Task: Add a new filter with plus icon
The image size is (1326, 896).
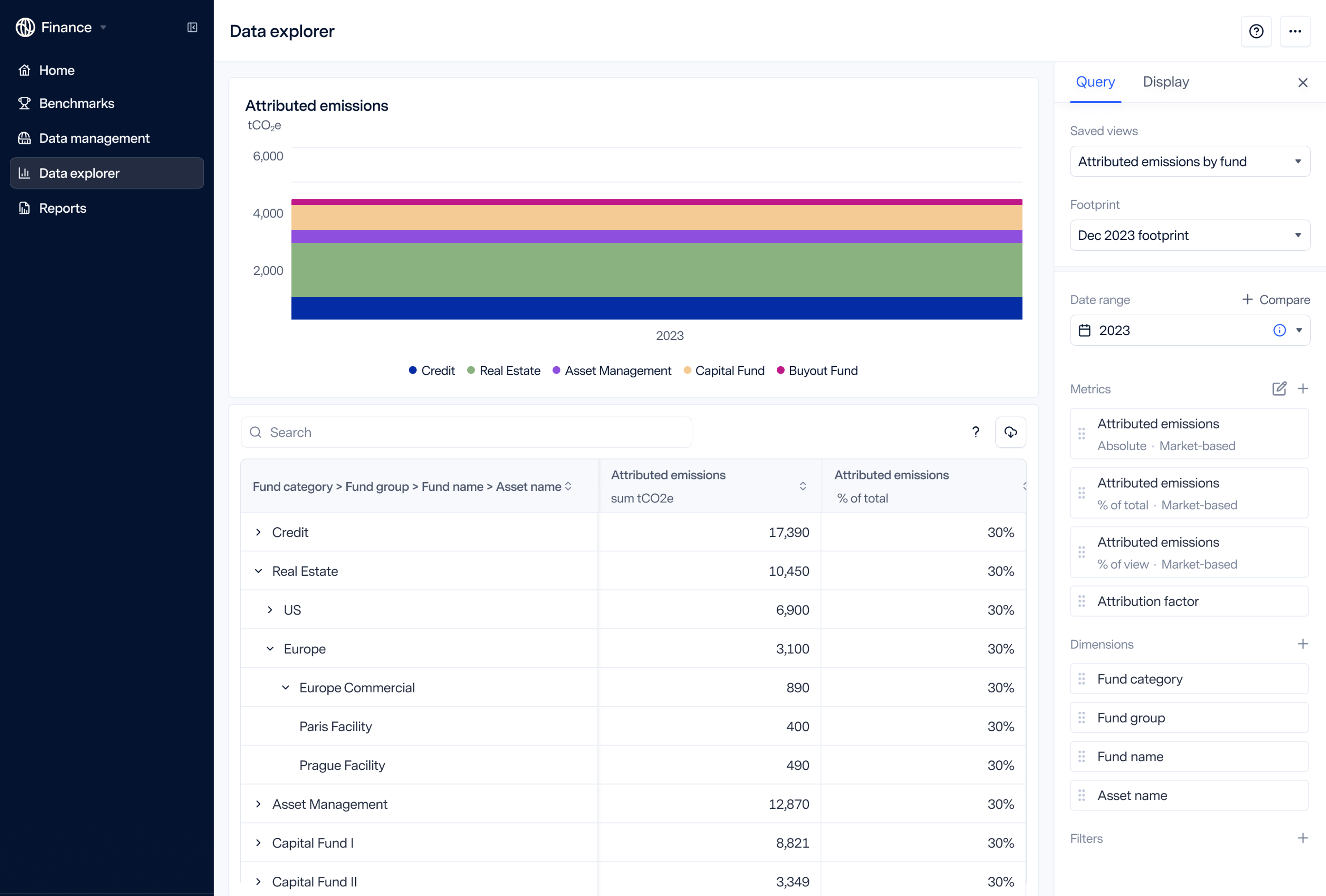Action: (x=1303, y=838)
